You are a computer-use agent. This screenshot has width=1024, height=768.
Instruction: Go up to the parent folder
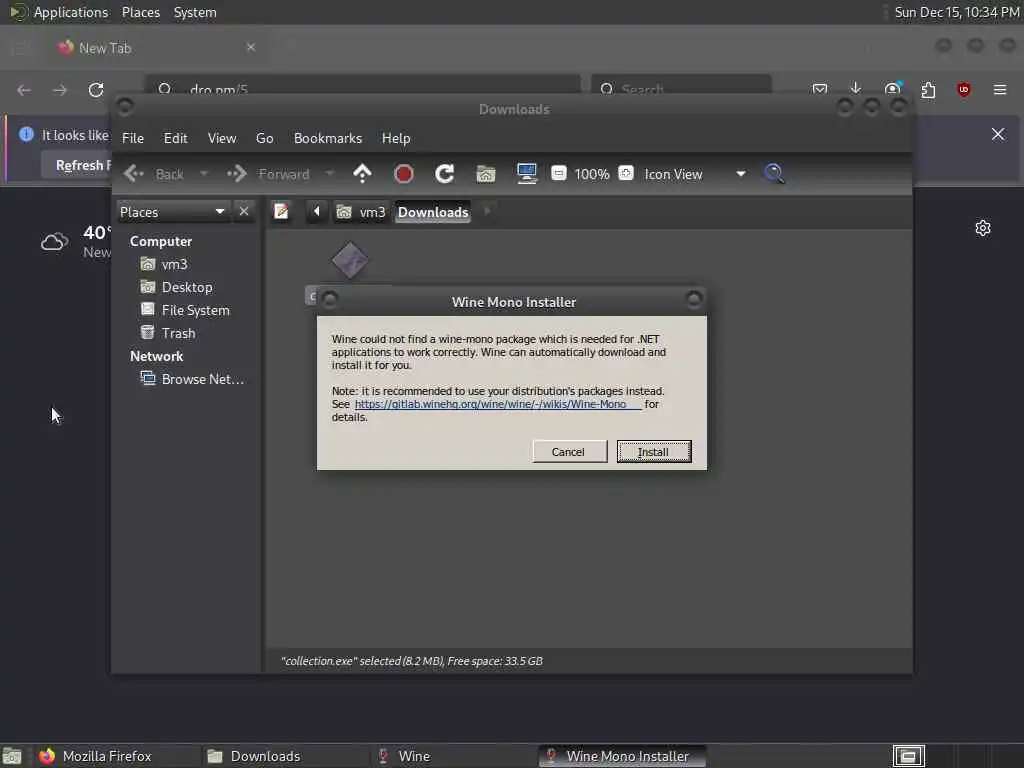pos(362,174)
